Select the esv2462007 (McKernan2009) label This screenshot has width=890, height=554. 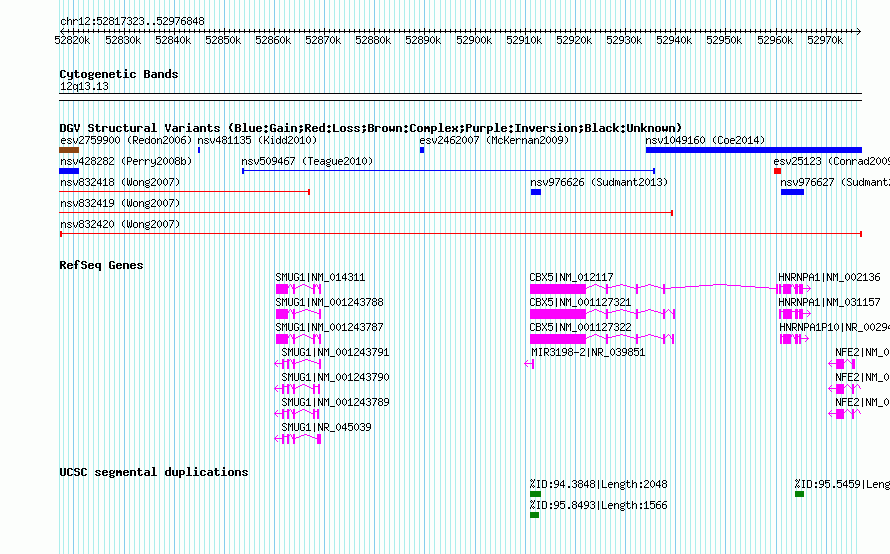494,140
